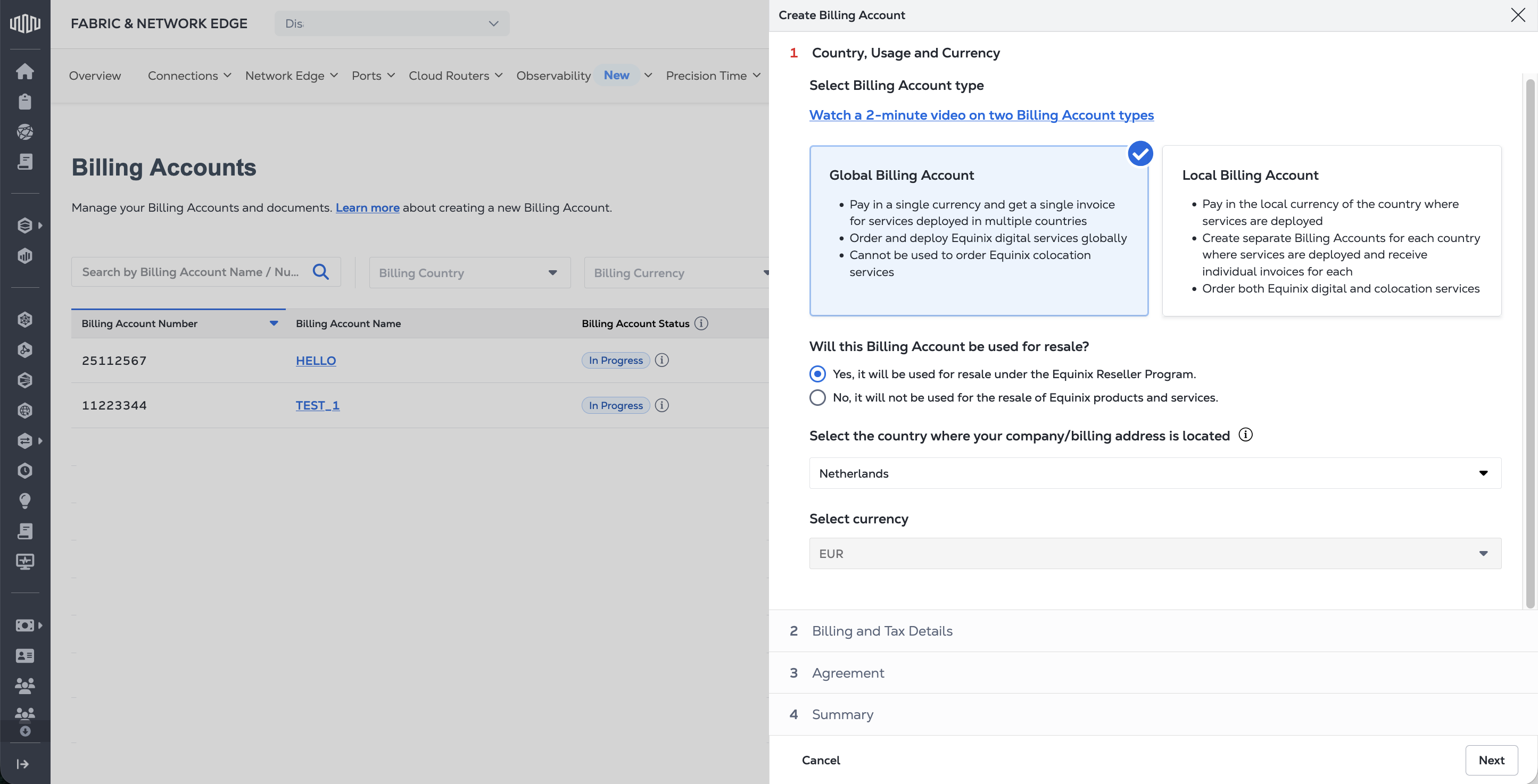
Task: Click the clock icon in the sidebar
Action: pyautogui.click(x=24, y=471)
